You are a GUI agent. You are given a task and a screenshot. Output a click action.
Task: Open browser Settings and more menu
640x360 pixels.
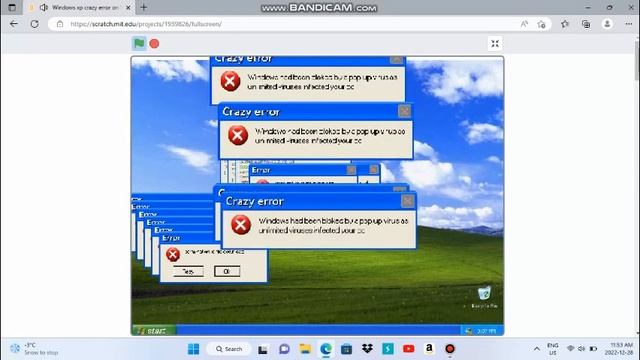pyautogui.click(x=629, y=24)
